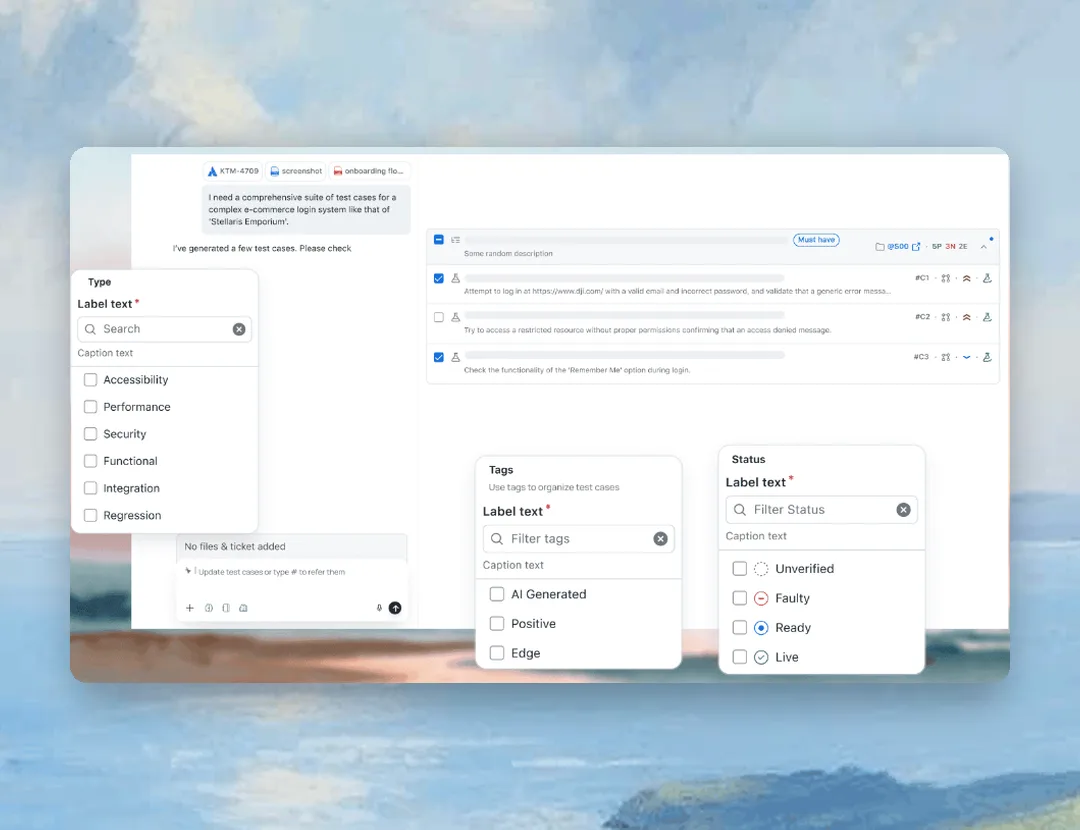The height and width of the screenshot is (830, 1080).
Task: Click the flask icon on #C3 row left
Action: pyautogui.click(x=455, y=357)
